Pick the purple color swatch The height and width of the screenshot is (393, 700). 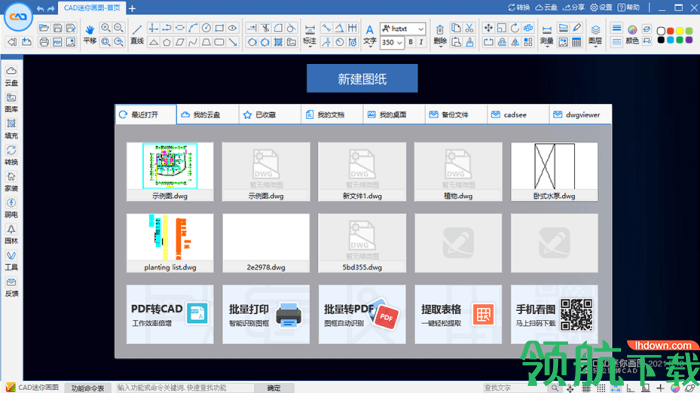[x=689, y=40]
